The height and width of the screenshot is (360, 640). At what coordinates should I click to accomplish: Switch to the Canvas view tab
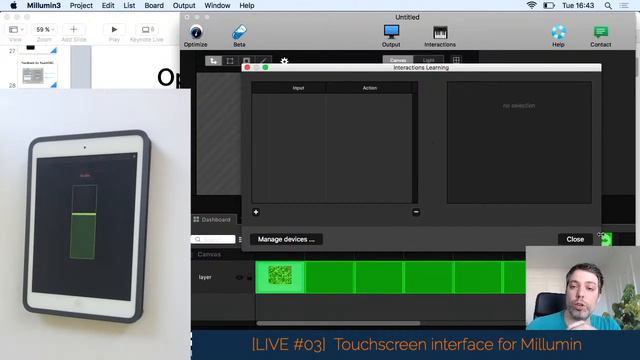coord(398,60)
